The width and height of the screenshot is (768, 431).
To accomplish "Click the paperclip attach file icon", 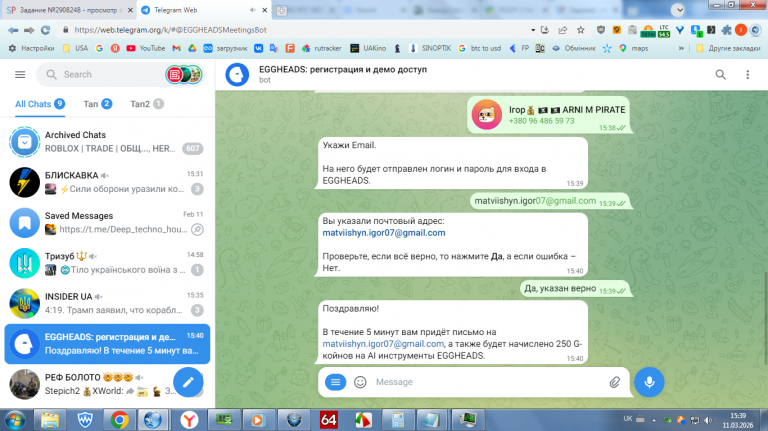I will point(615,382).
